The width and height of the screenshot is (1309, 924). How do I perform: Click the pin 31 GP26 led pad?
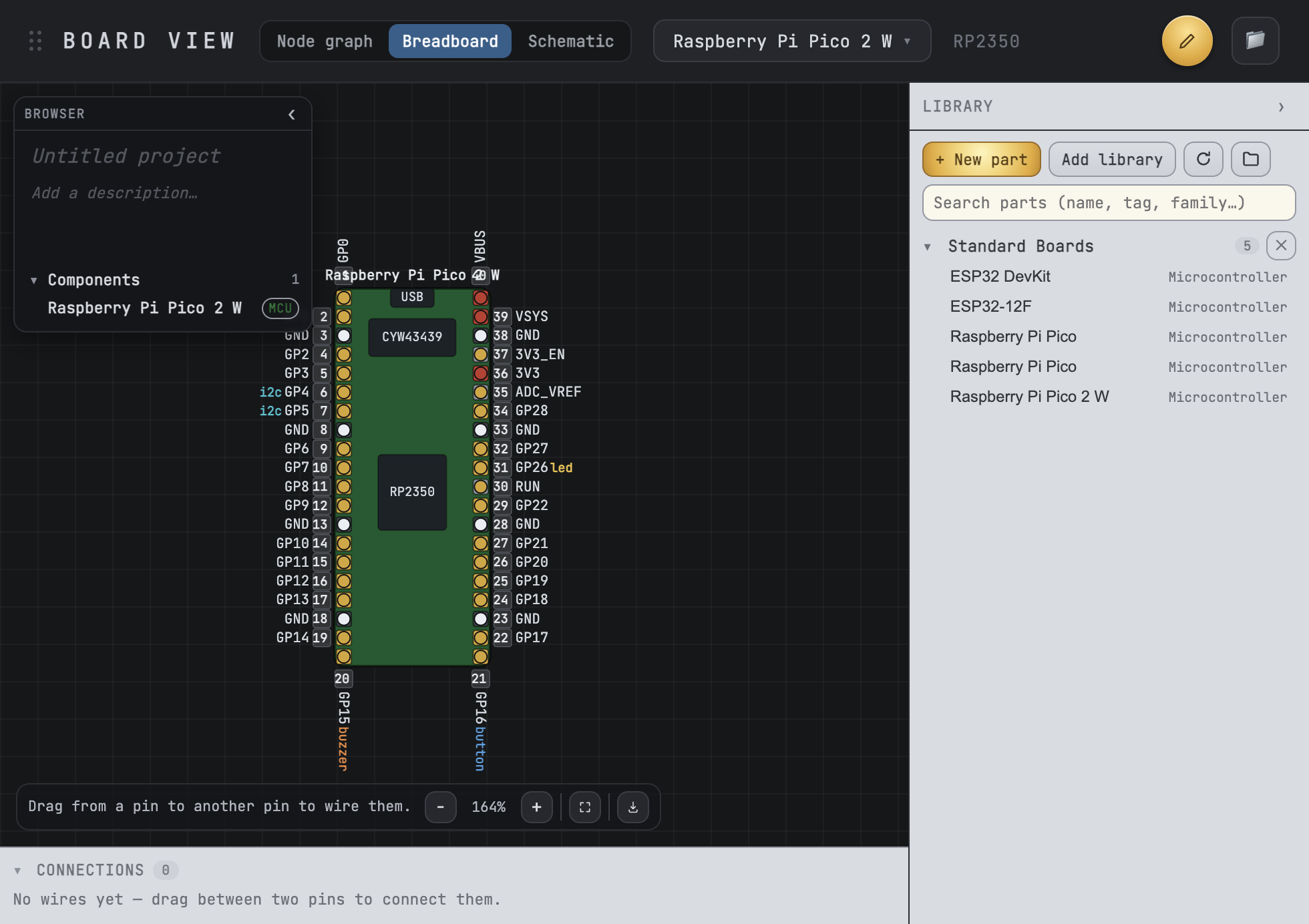click(x=480, y=467)
